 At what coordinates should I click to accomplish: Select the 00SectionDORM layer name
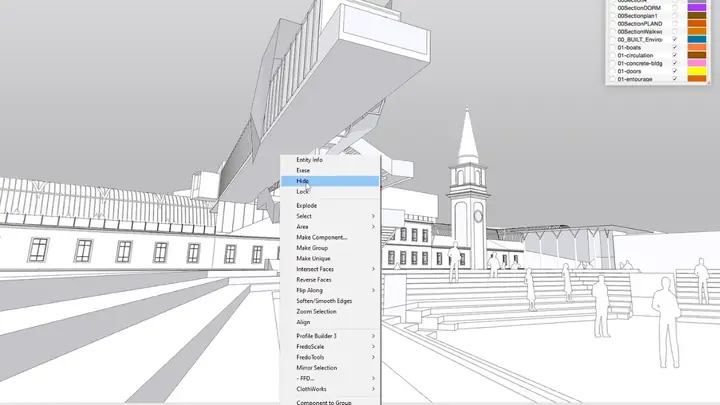pos(639,8)
